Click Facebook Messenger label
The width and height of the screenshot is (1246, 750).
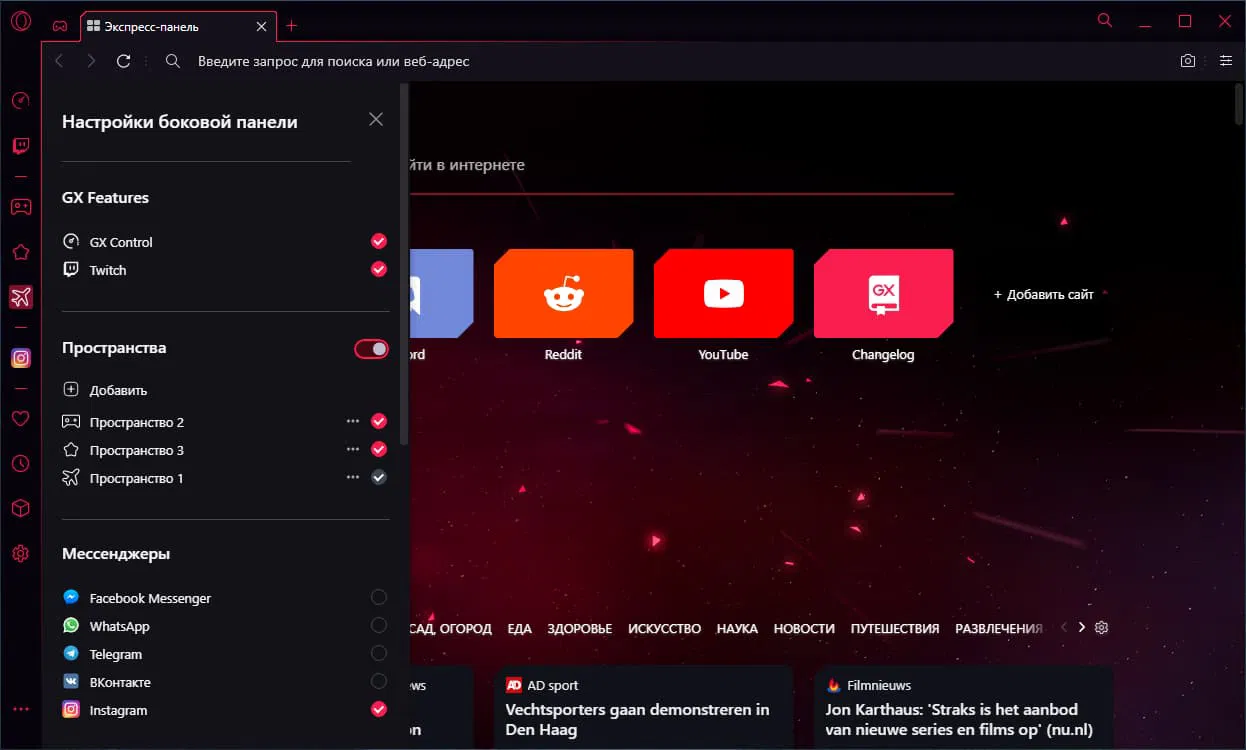150,598
